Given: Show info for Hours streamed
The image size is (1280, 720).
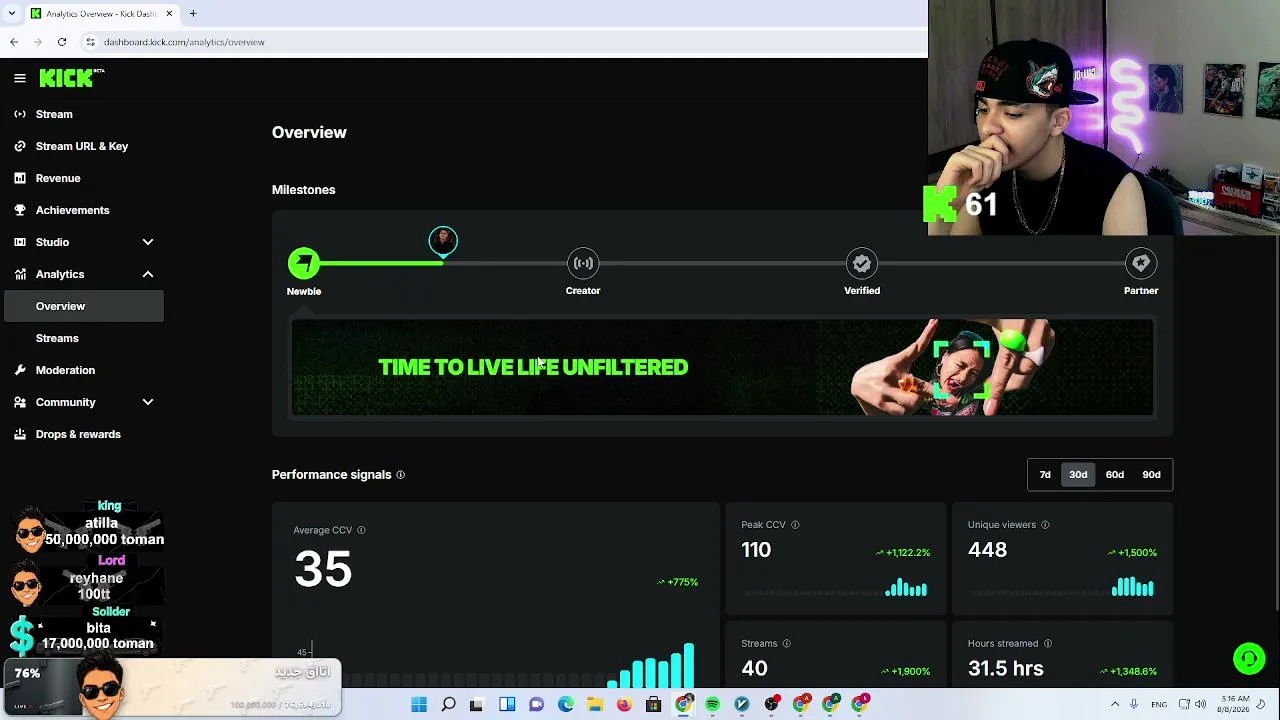Looking at the screenshot, I should (1047, 644).
